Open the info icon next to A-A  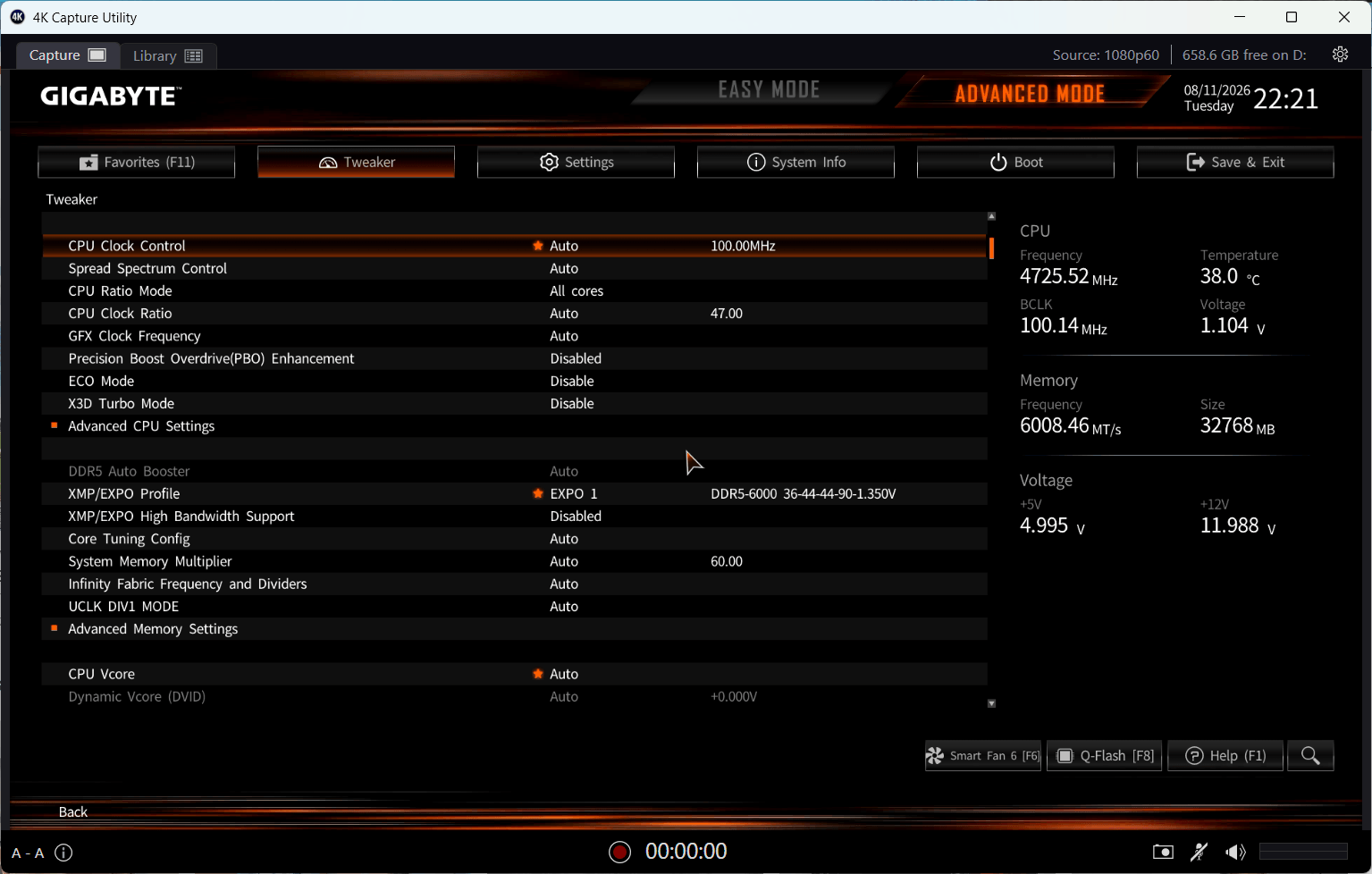(63, 853)
